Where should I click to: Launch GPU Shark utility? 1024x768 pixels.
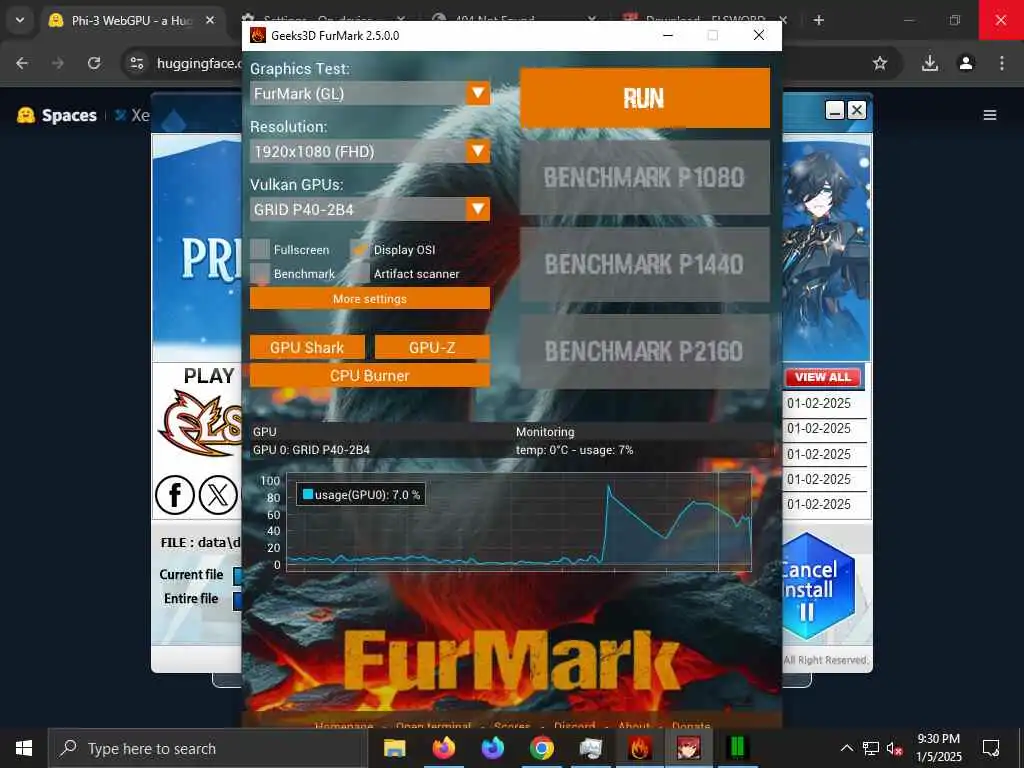coord(307,347)
